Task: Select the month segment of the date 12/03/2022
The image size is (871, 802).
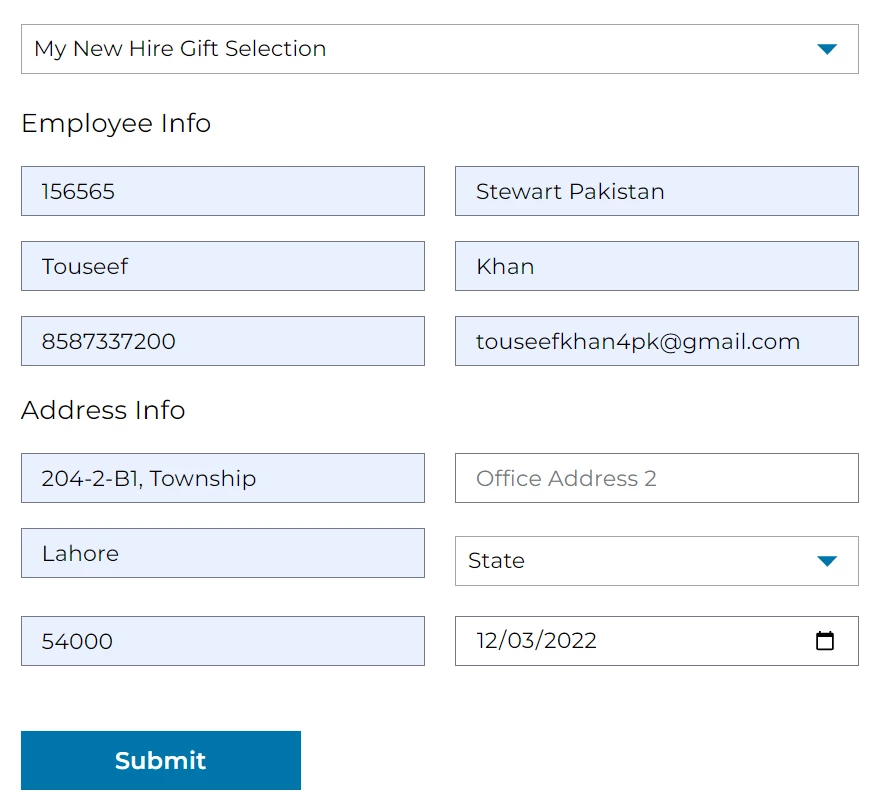Action: 487,640
